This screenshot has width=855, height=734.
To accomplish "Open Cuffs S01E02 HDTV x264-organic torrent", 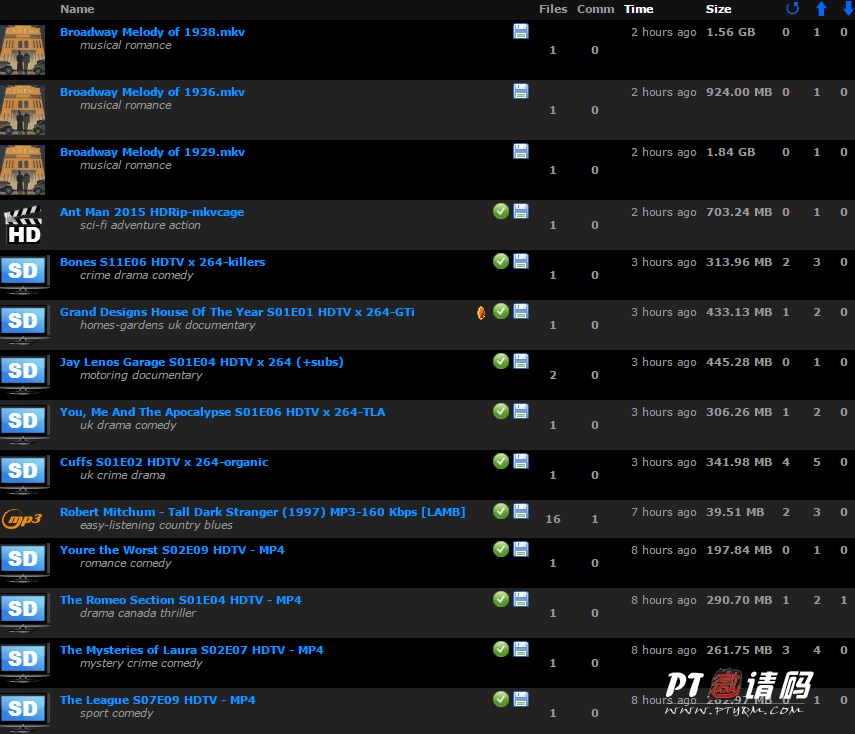I will point(164,462).
